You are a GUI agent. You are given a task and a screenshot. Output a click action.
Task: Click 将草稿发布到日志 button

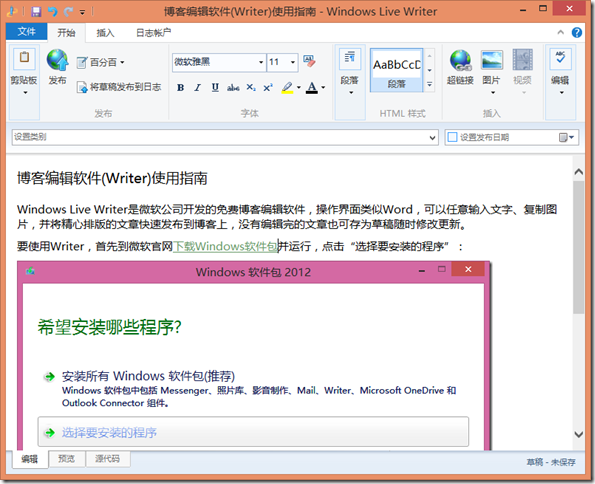pyautogui.click(x=119, y=87)
